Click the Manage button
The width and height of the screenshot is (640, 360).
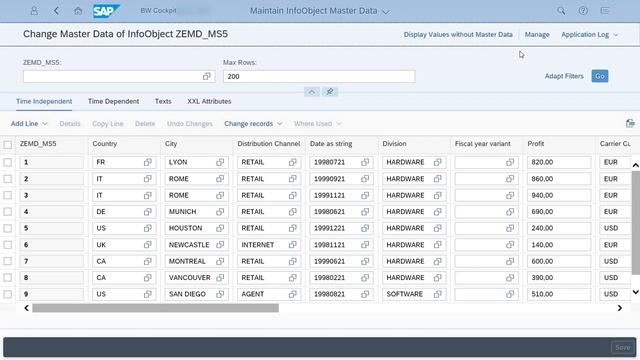point(537,35)
